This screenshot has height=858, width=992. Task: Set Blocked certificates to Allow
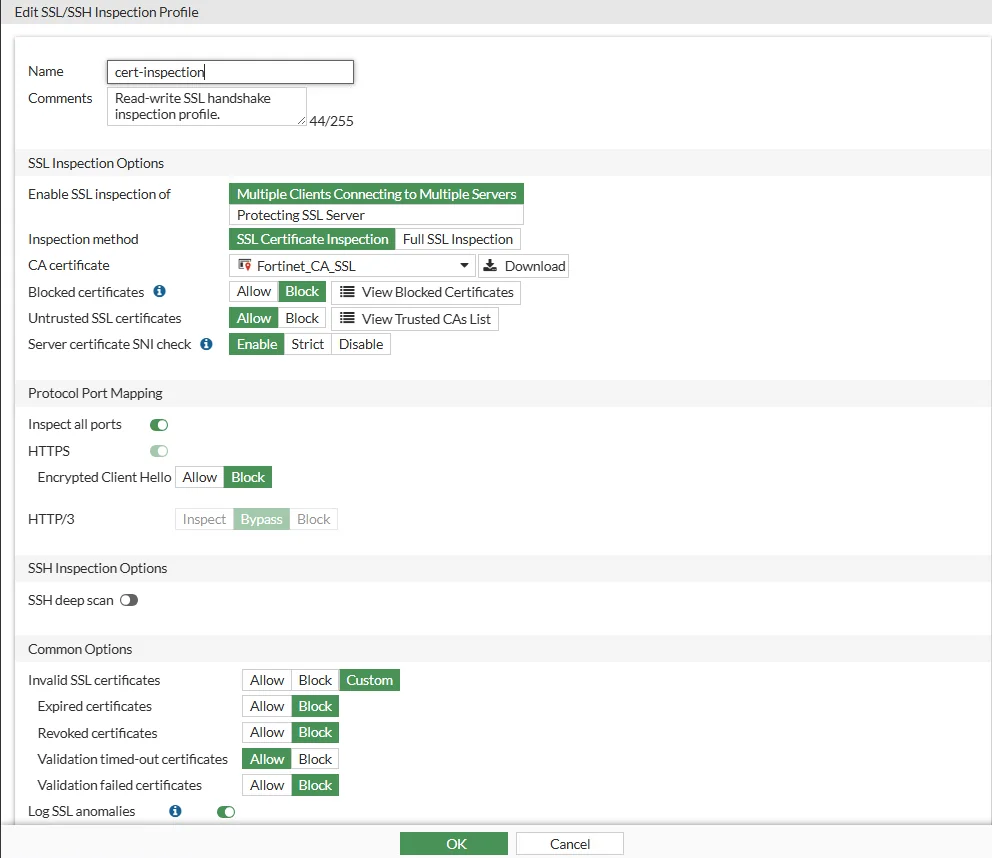254,292
